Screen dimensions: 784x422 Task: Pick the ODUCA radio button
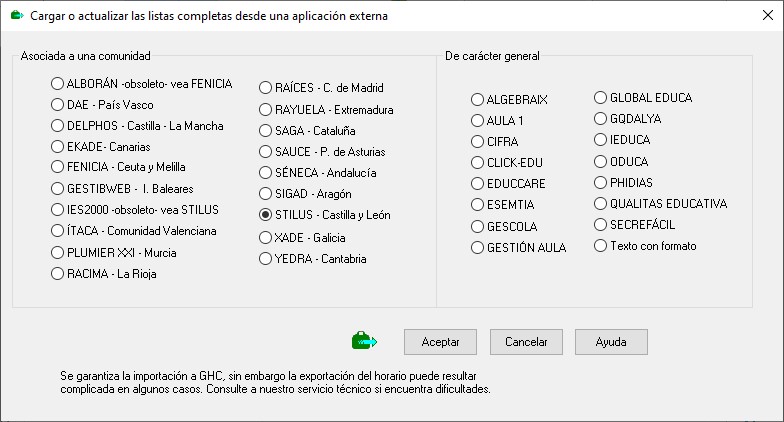(621, 162)
